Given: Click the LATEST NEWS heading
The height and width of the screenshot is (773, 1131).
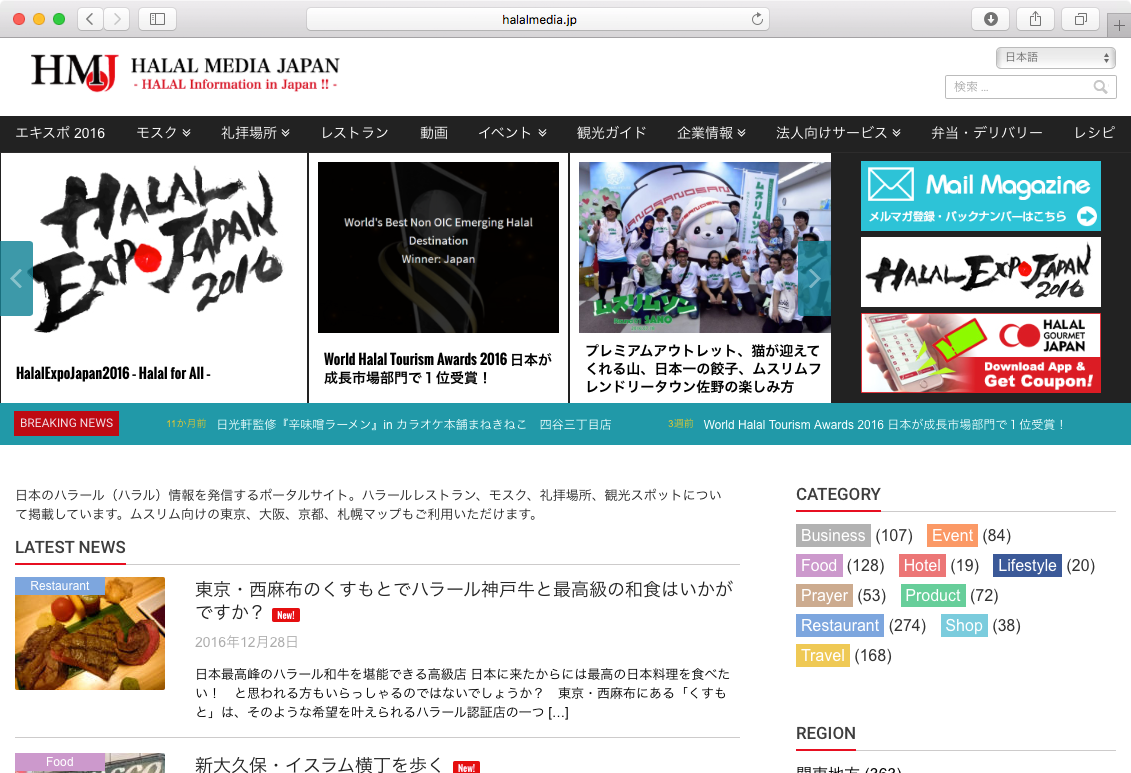Looking at the screenshot, I should 70,547.
